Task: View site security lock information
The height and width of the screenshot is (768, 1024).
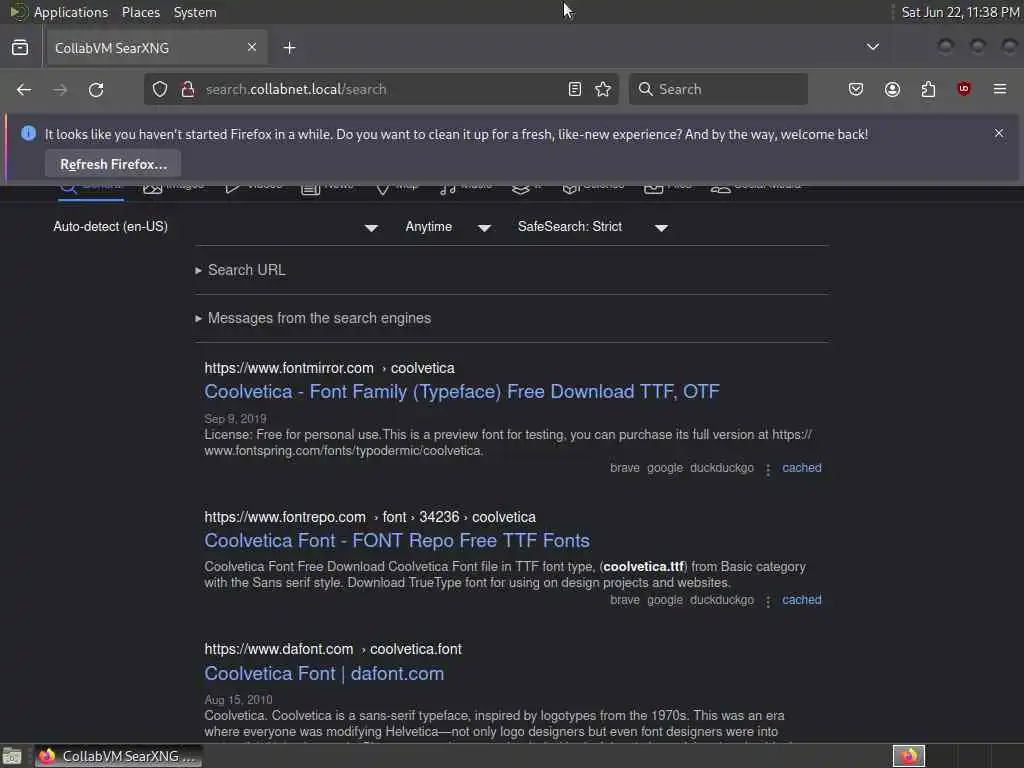Action: pyautogui.click(x=188, y=89)
